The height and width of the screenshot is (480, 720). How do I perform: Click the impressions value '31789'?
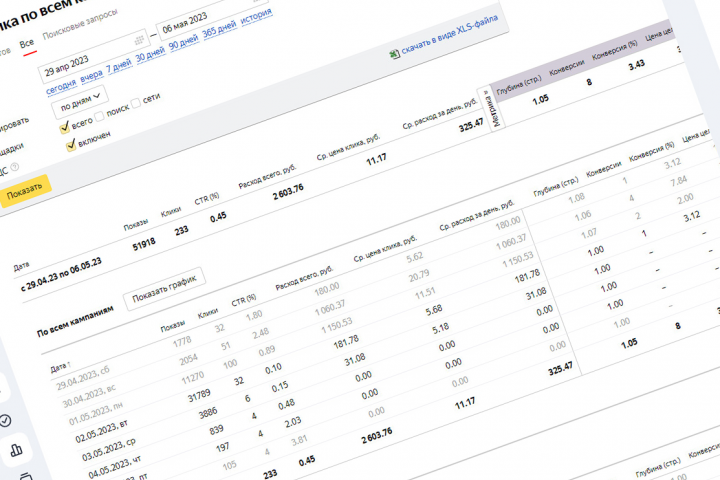pos(199,396)
